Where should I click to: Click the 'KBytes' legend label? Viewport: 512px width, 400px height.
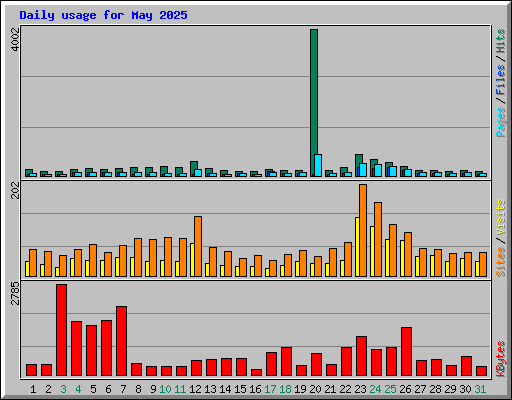500,359
